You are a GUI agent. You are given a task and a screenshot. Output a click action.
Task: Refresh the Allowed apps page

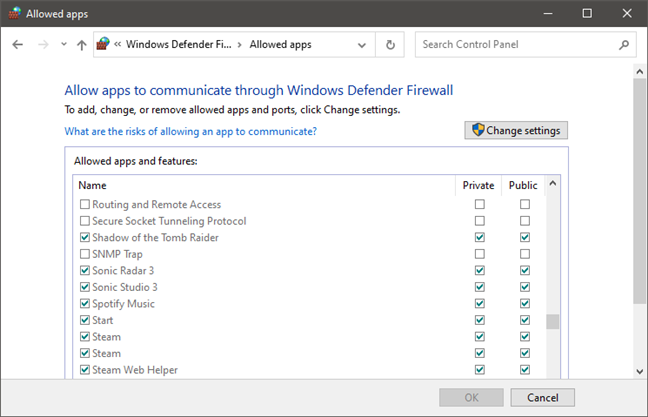tap(390, 45)
